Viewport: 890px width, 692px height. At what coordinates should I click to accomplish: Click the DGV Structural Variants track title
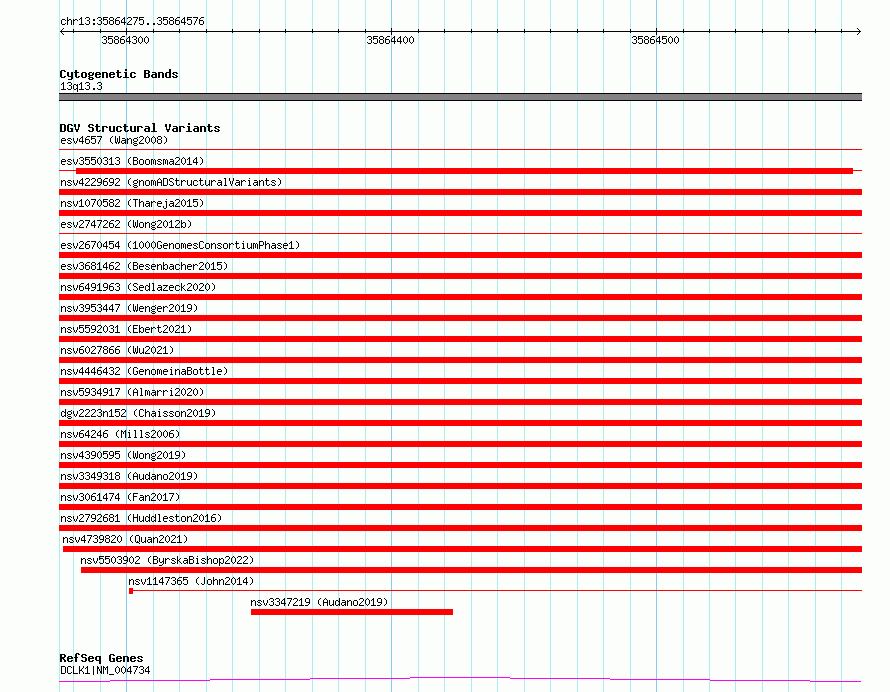tap(140, 128)
